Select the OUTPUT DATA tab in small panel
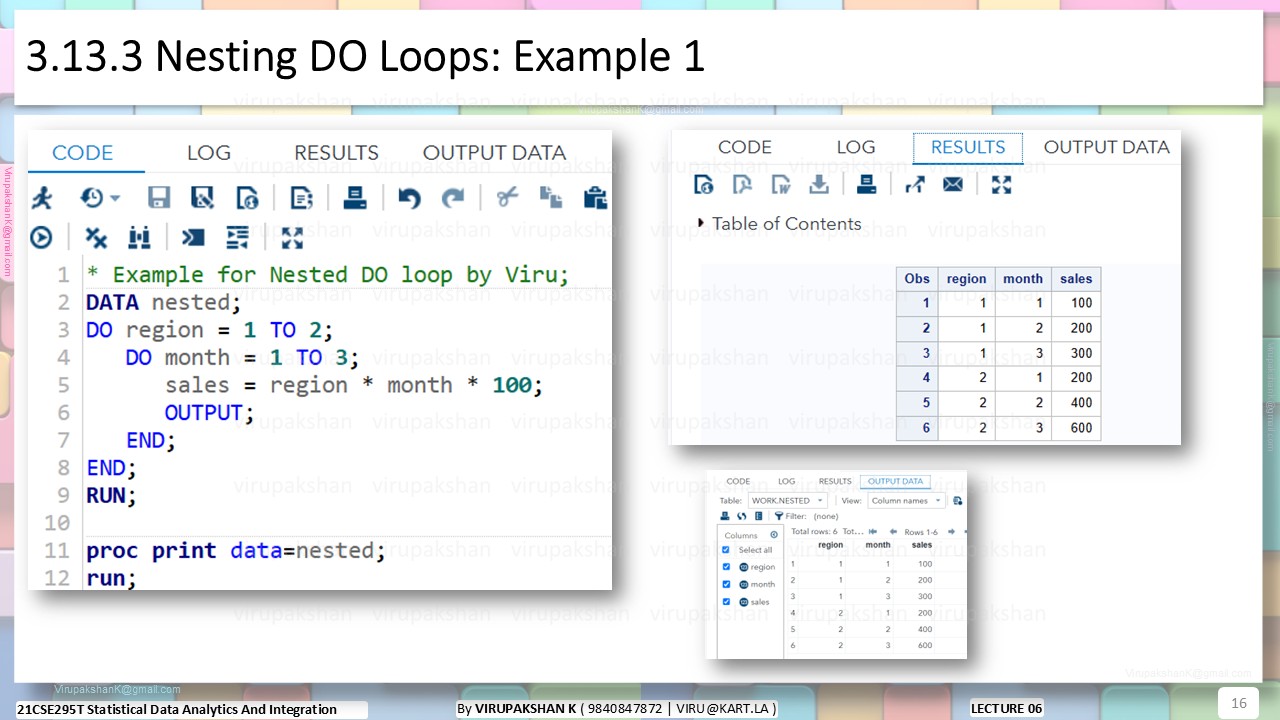The height and width of the screenshot is (720, 1280). 895,481
